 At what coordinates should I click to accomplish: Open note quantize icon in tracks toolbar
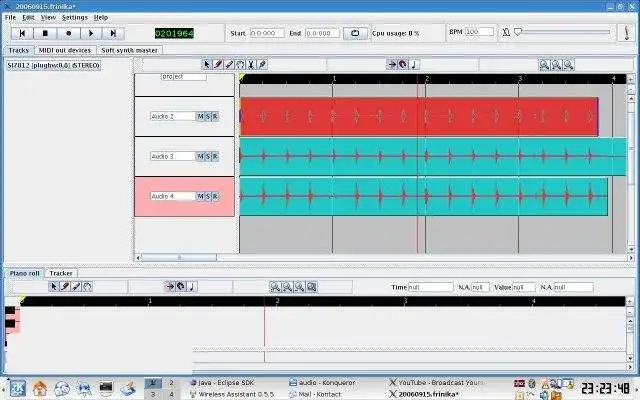414,64
